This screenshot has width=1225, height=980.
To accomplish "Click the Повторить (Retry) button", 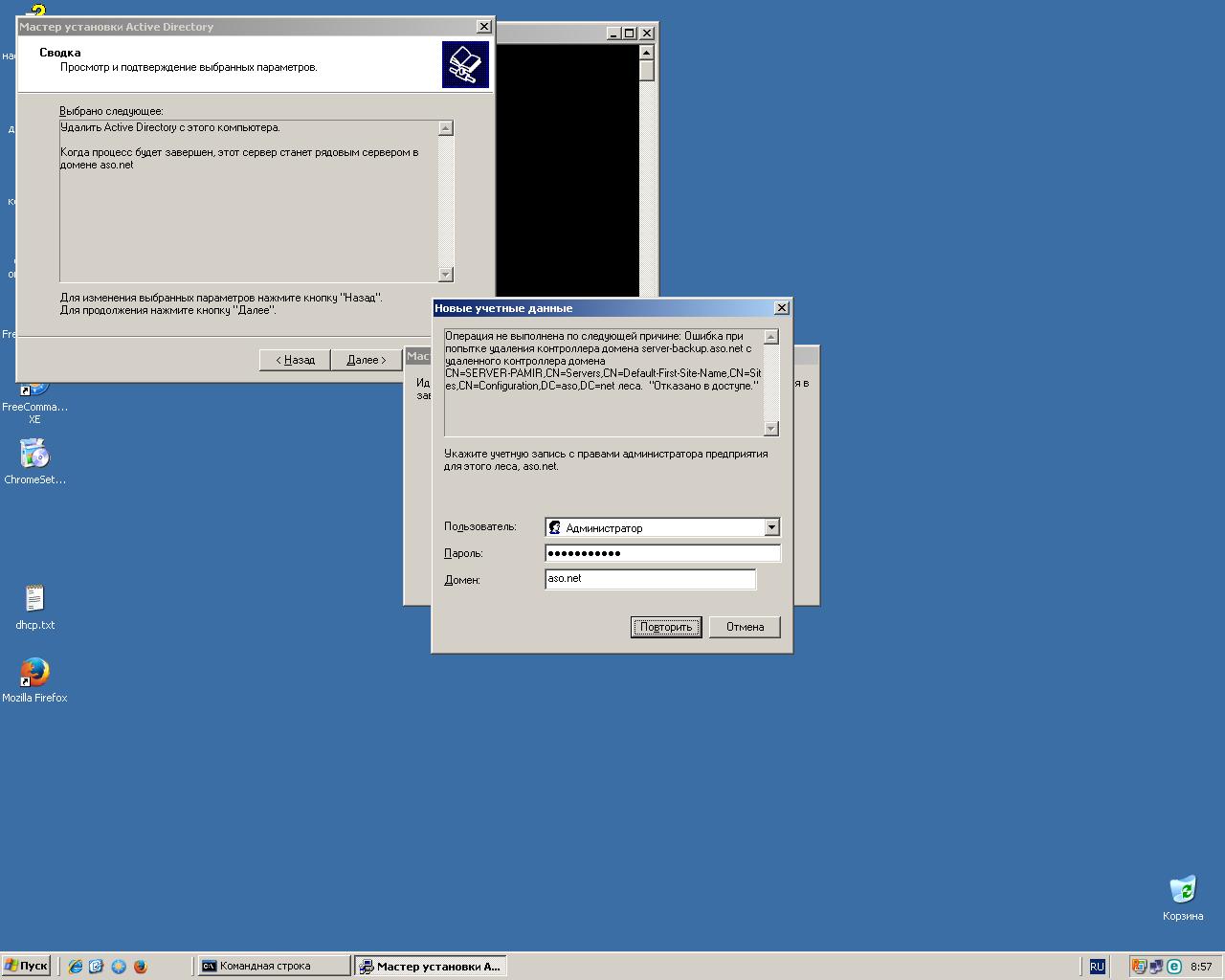I will click(x=666, y=627).
